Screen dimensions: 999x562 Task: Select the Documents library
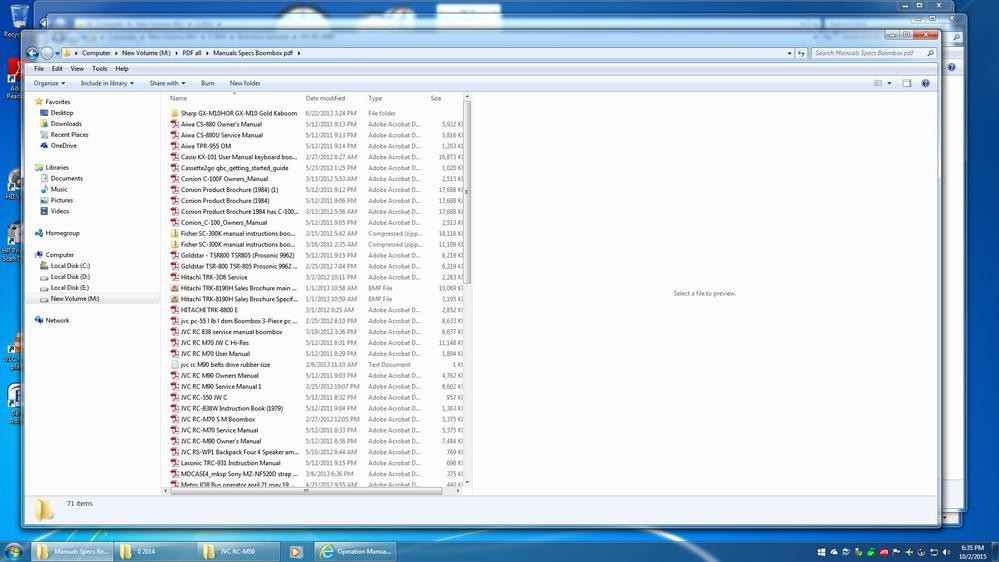(67, 178)
